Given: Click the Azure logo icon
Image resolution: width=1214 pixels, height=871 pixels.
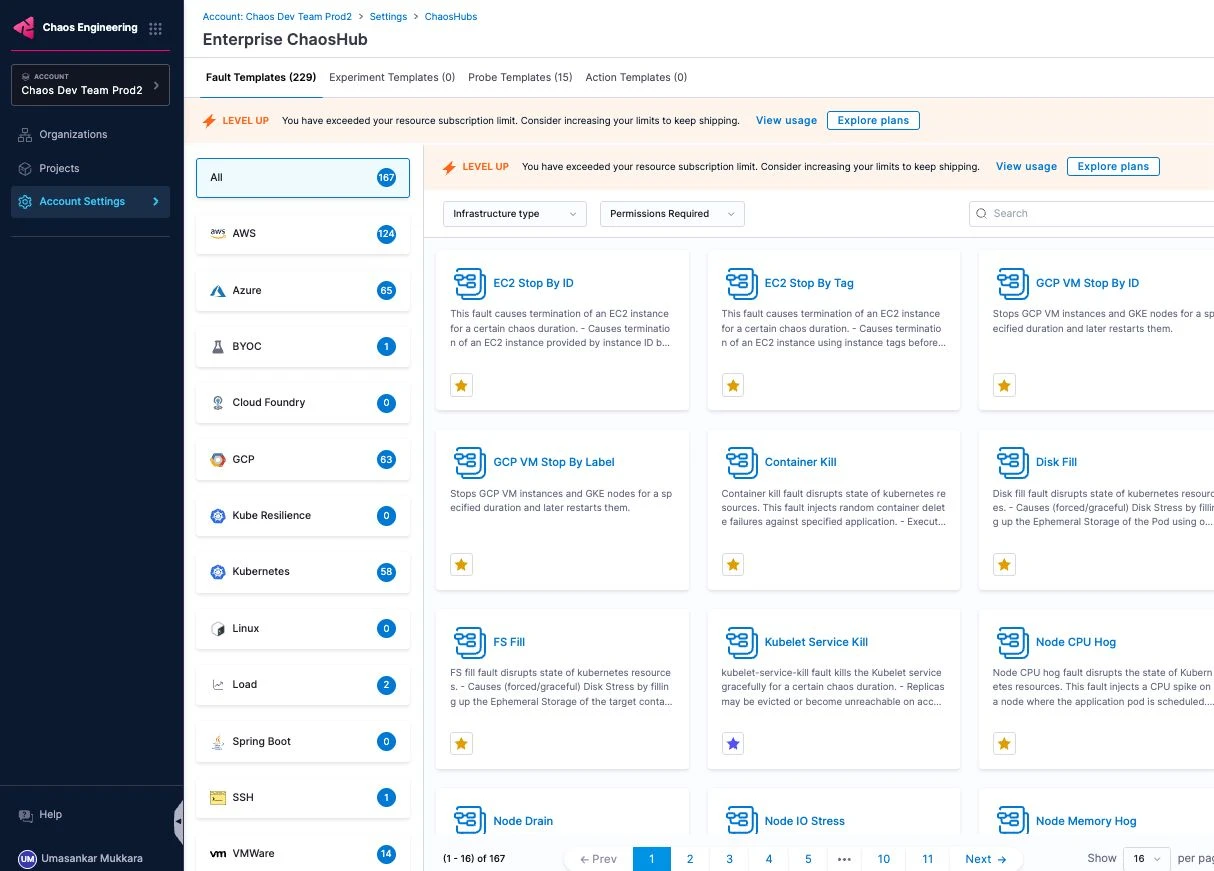Looking at the screenshot, I should click(218, 290).
